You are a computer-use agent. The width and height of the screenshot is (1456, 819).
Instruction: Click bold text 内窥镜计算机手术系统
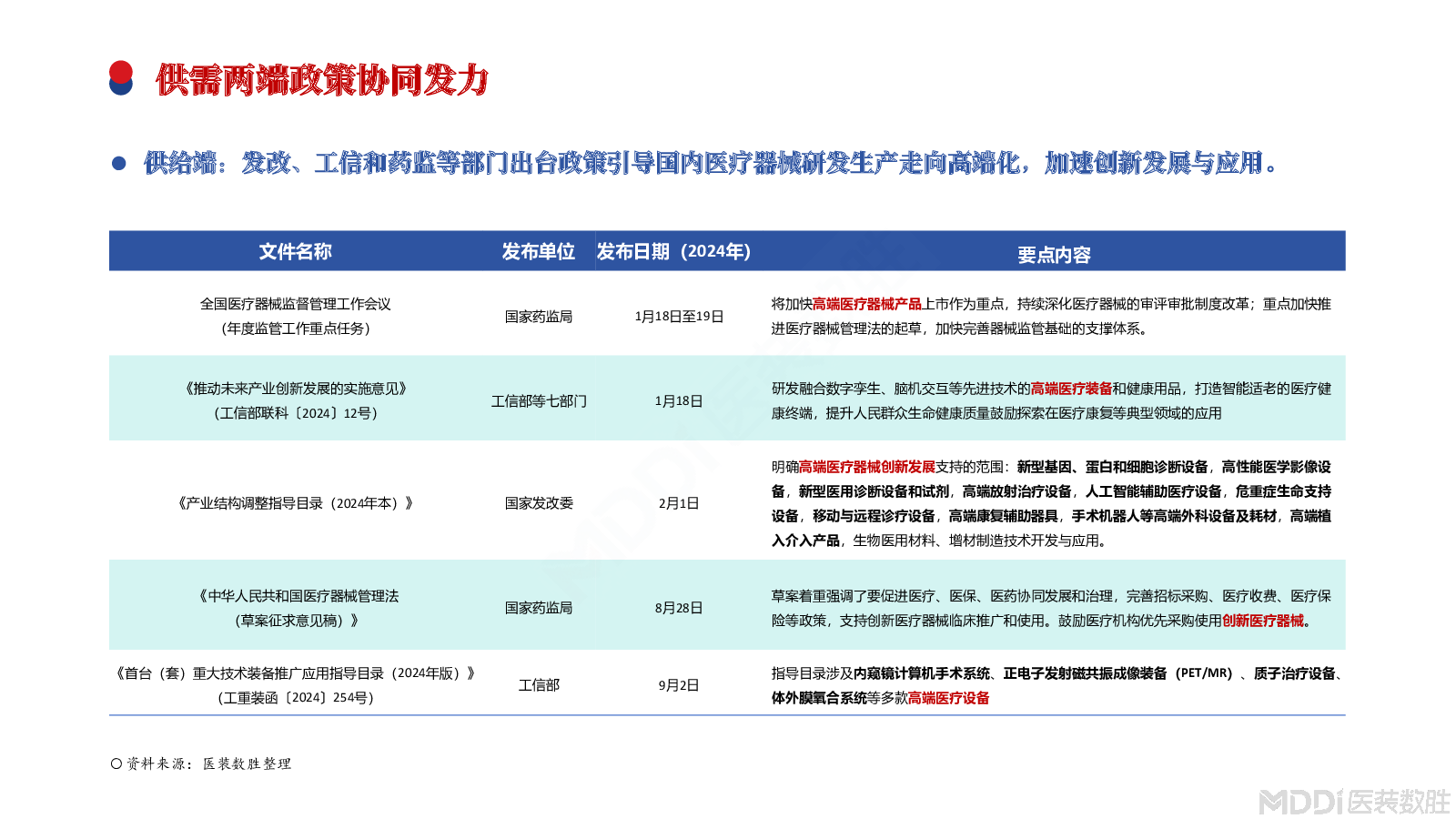click(922, 673)
